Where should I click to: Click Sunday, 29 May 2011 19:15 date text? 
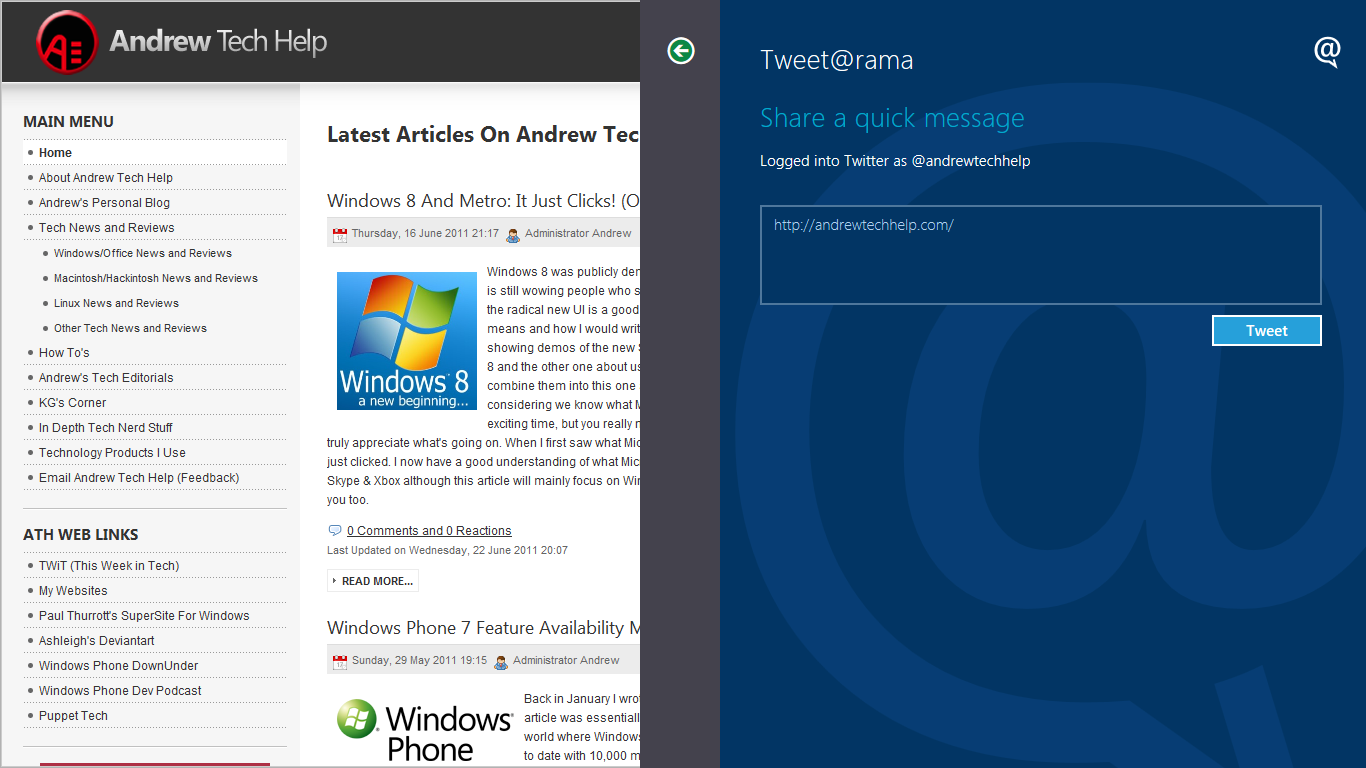coord(419,661)
